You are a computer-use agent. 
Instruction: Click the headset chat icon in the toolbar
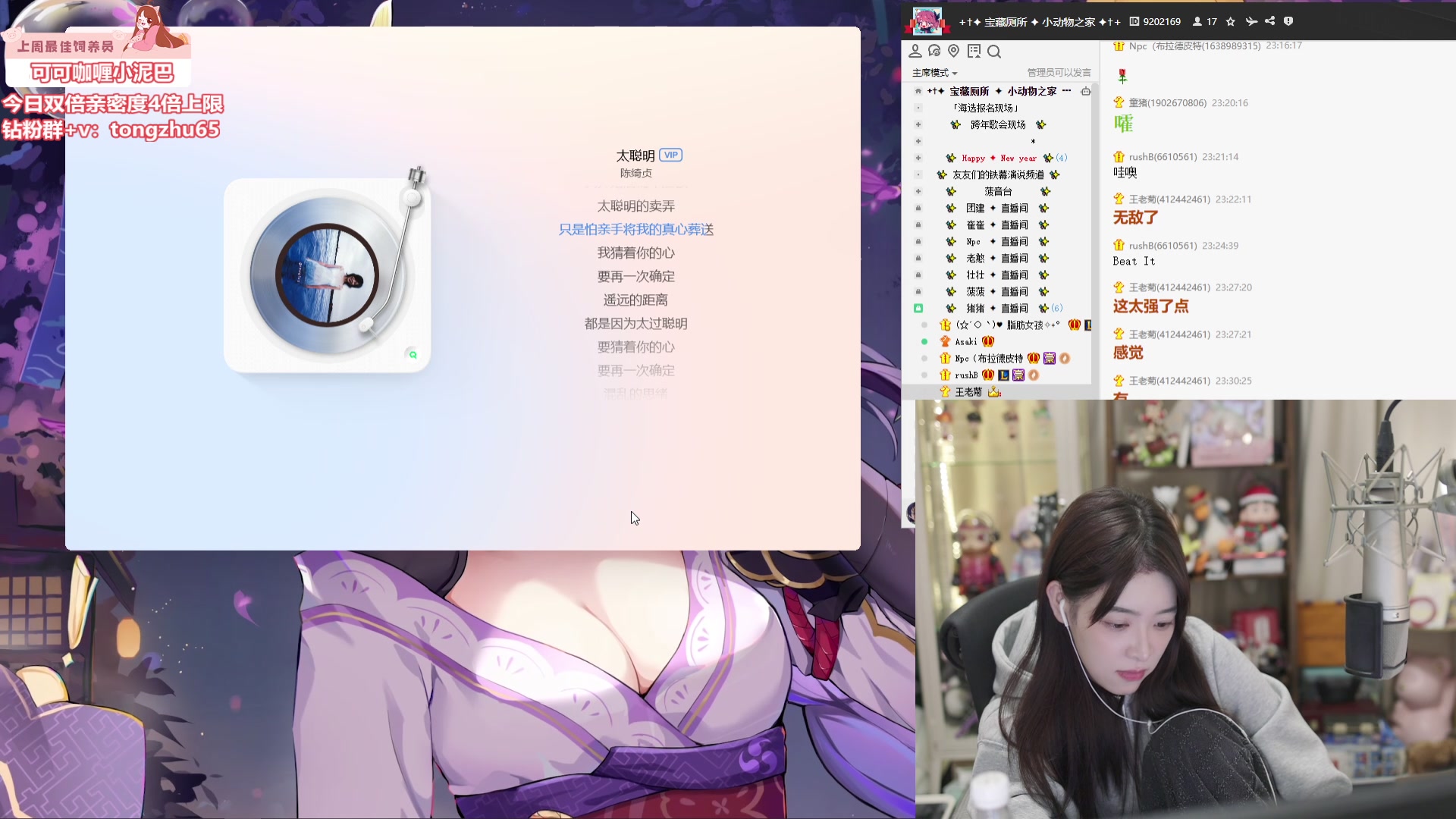(x=934, y=51)
